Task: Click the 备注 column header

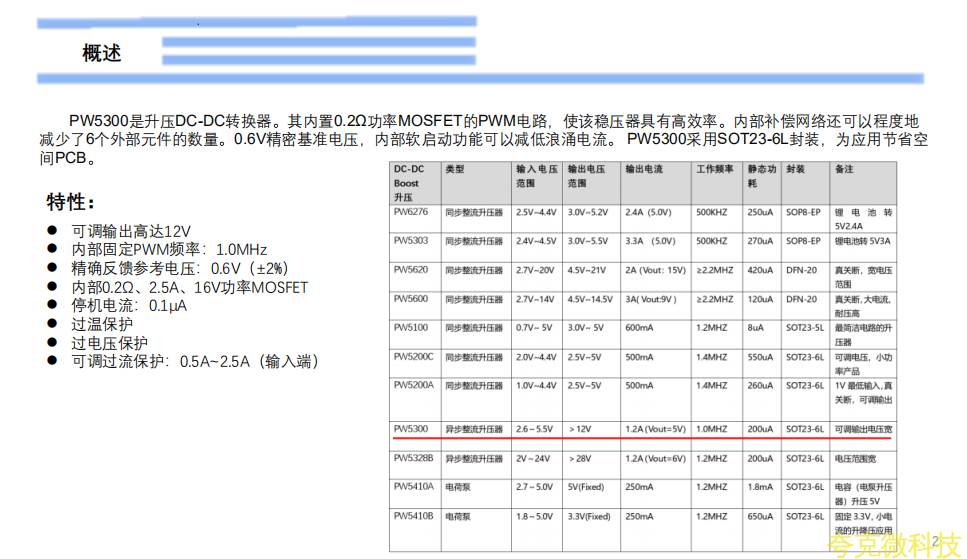Action: (844, 170)
